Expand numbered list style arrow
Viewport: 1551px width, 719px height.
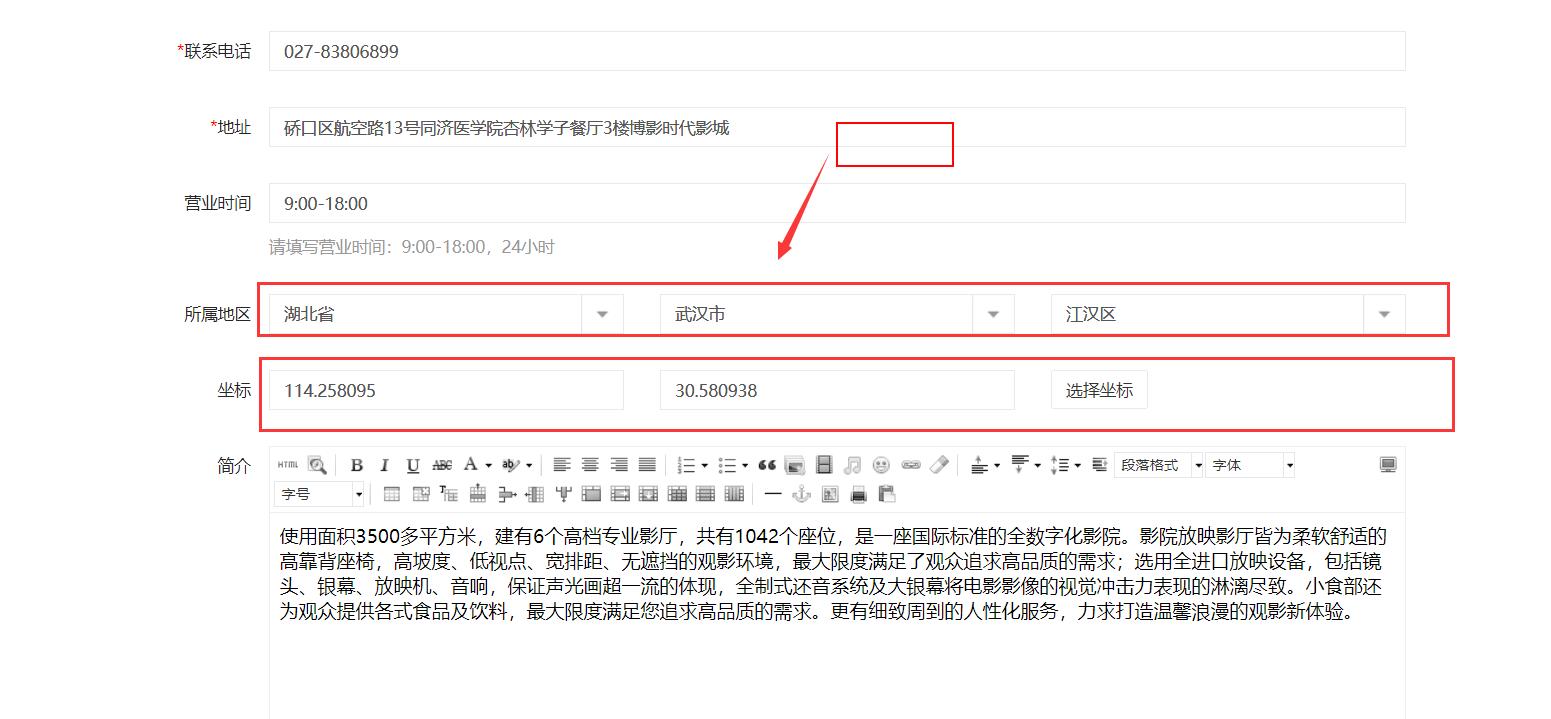point(705,465)
